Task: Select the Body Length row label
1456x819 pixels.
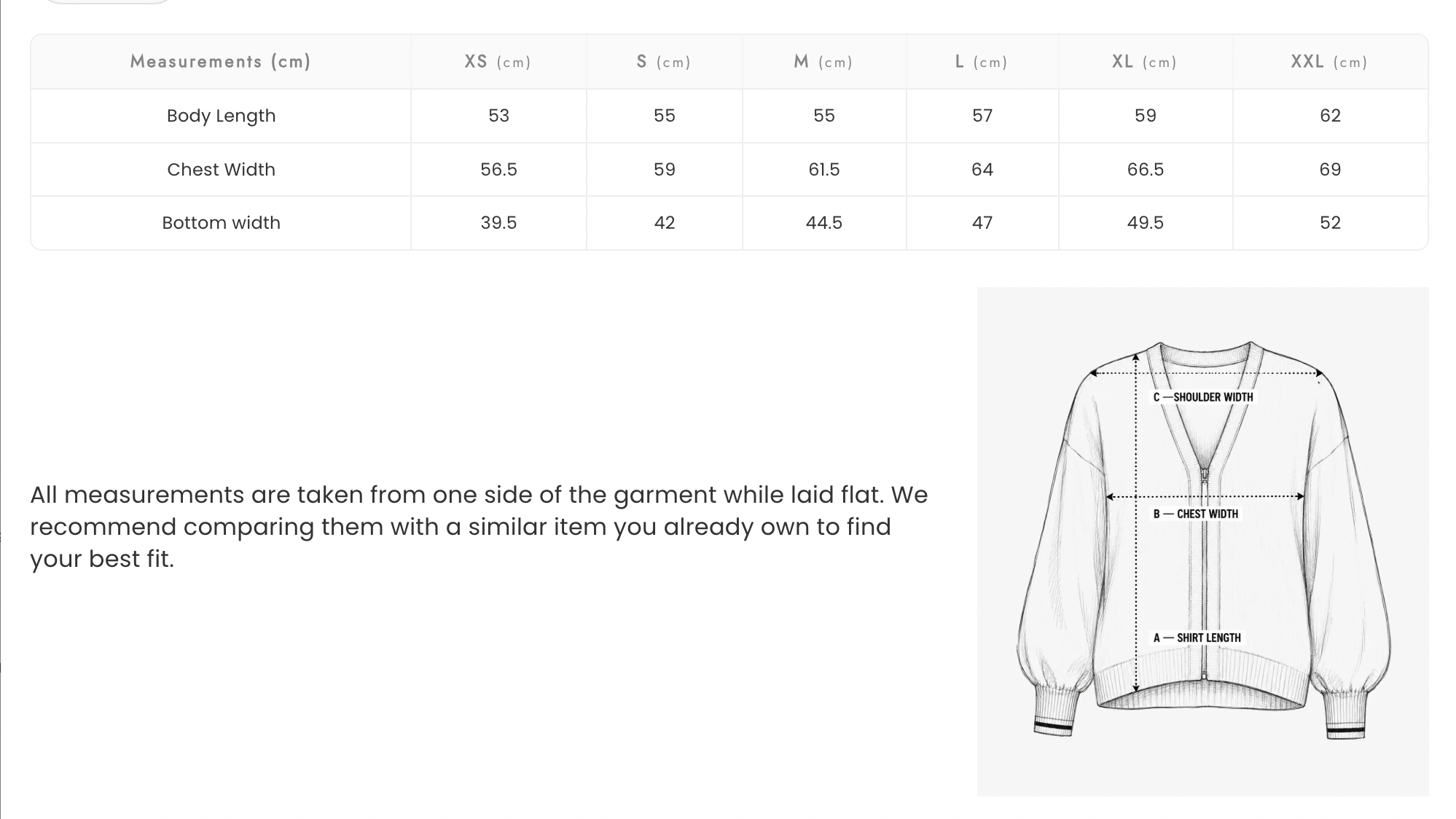Action: pyautogui.click(x=221, y=116)
